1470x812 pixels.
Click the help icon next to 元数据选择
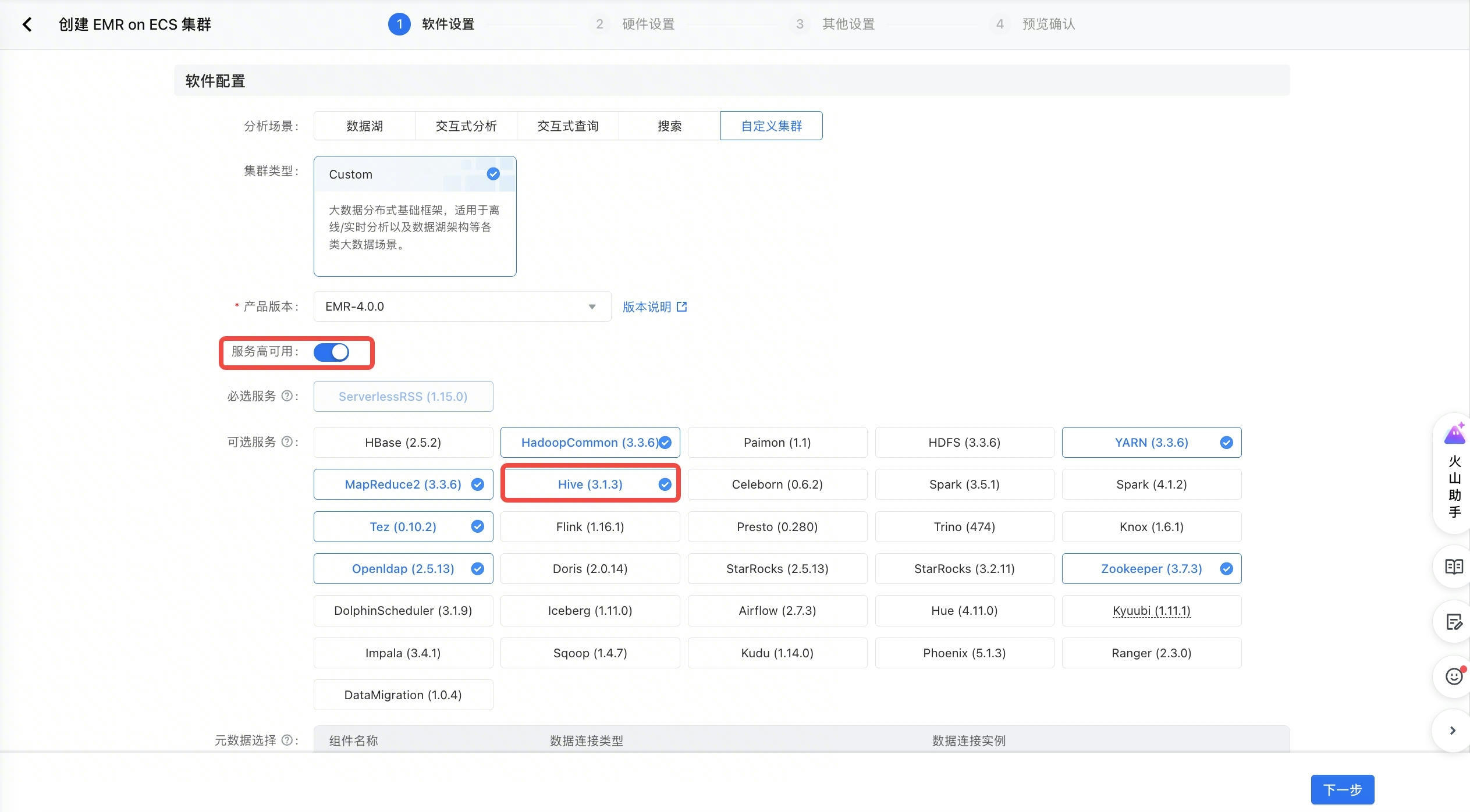[287, 740]
